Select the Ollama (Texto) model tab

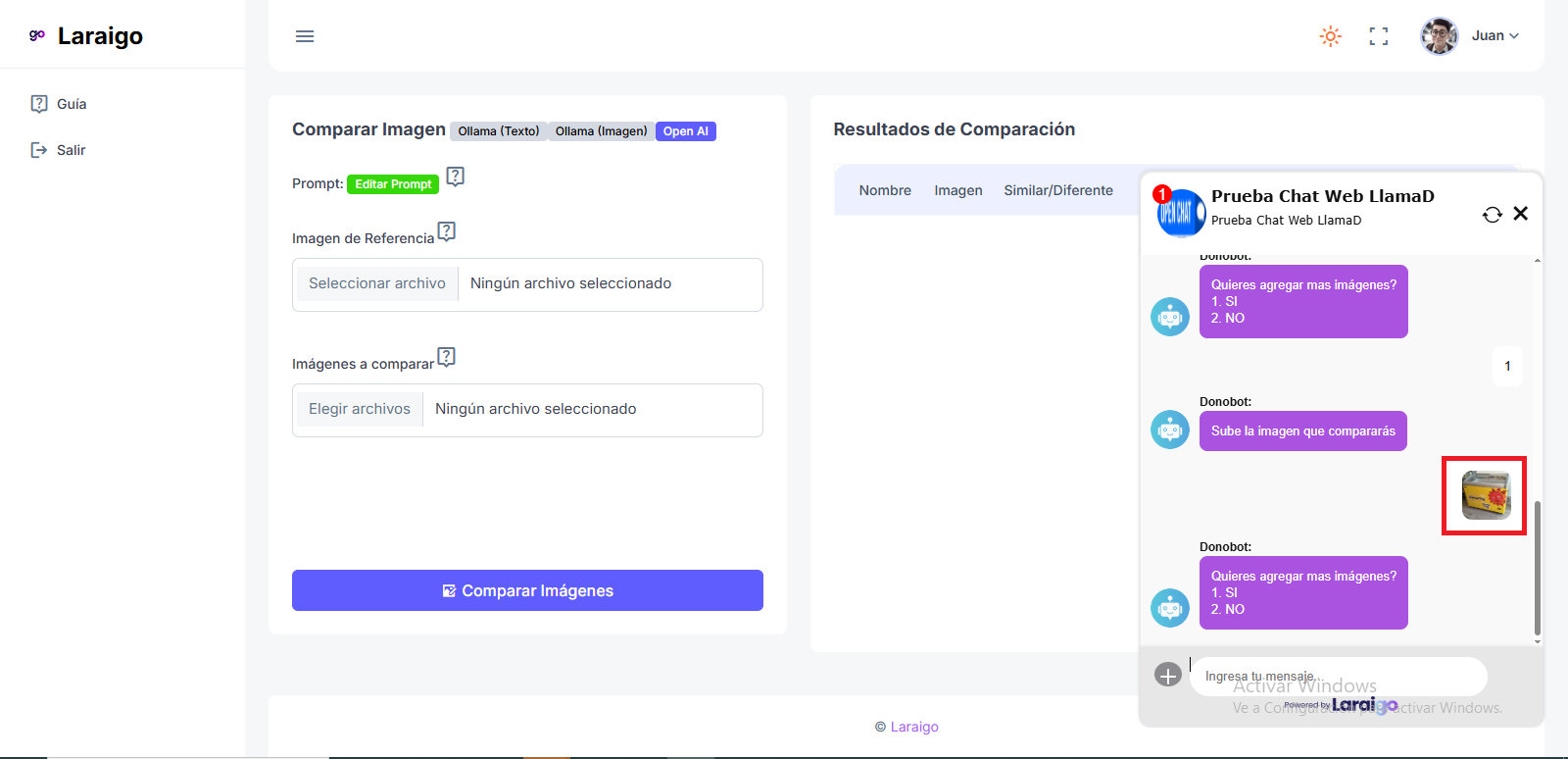[x=498, y=131]
